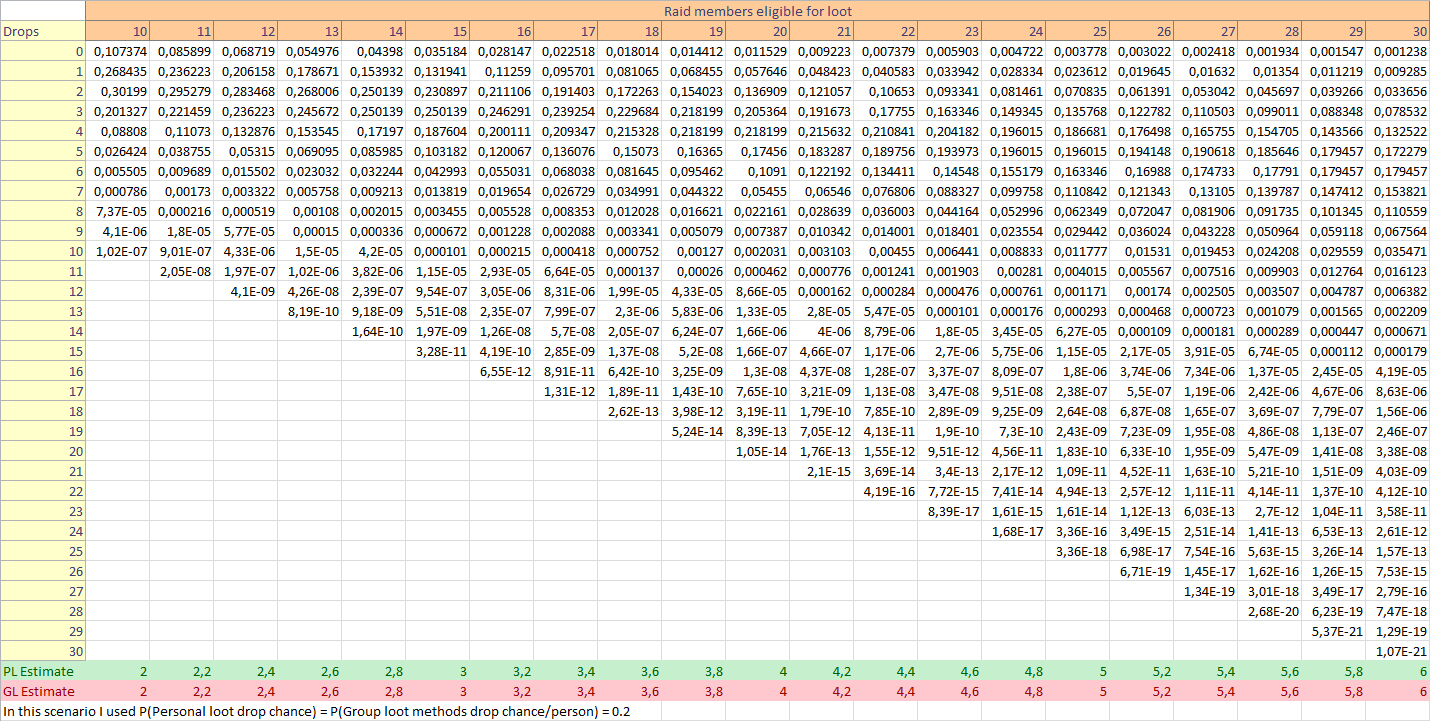Click the row label for 15 drops

coord(43,351)
